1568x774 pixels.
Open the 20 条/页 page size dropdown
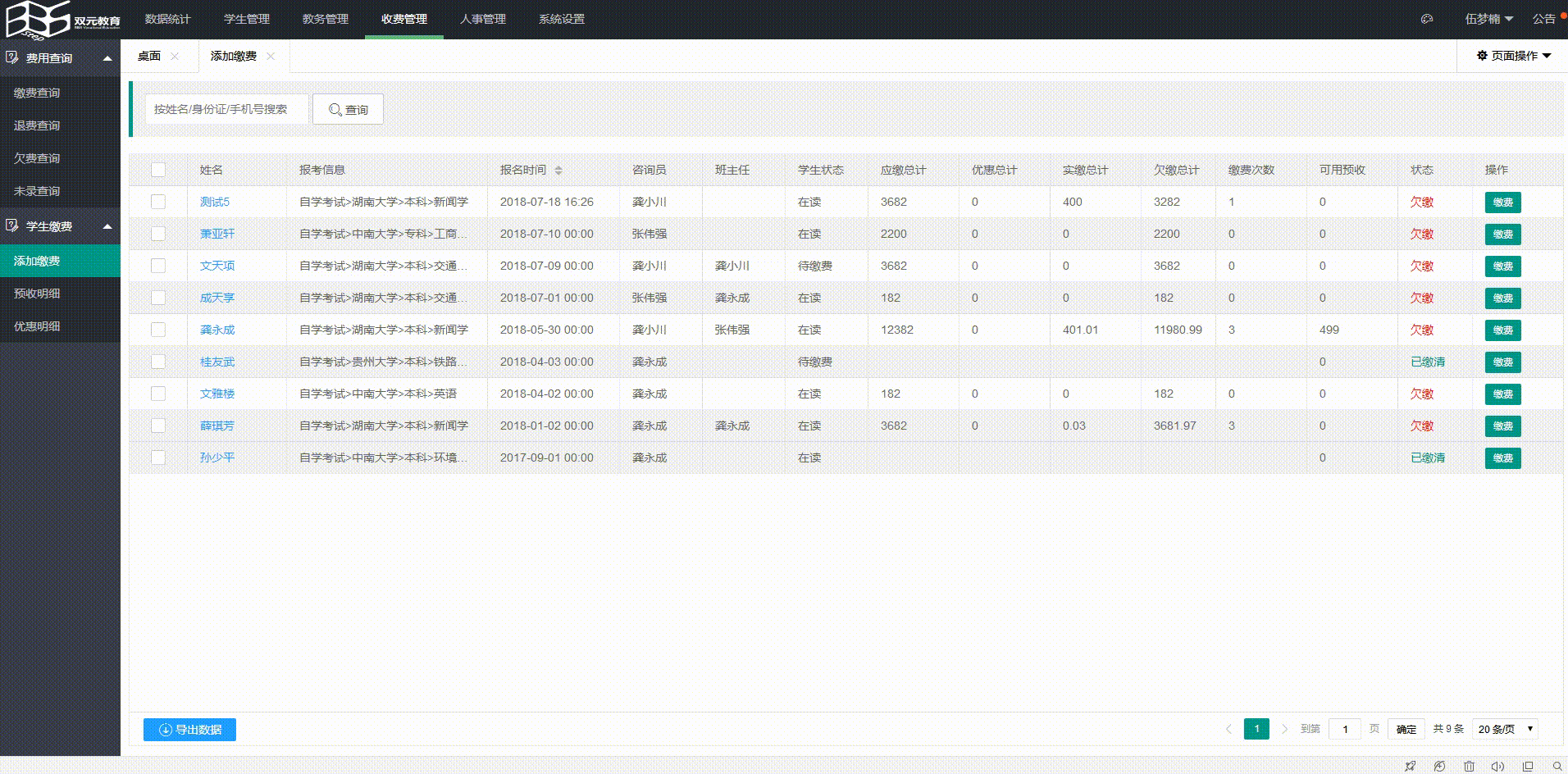1505,729
